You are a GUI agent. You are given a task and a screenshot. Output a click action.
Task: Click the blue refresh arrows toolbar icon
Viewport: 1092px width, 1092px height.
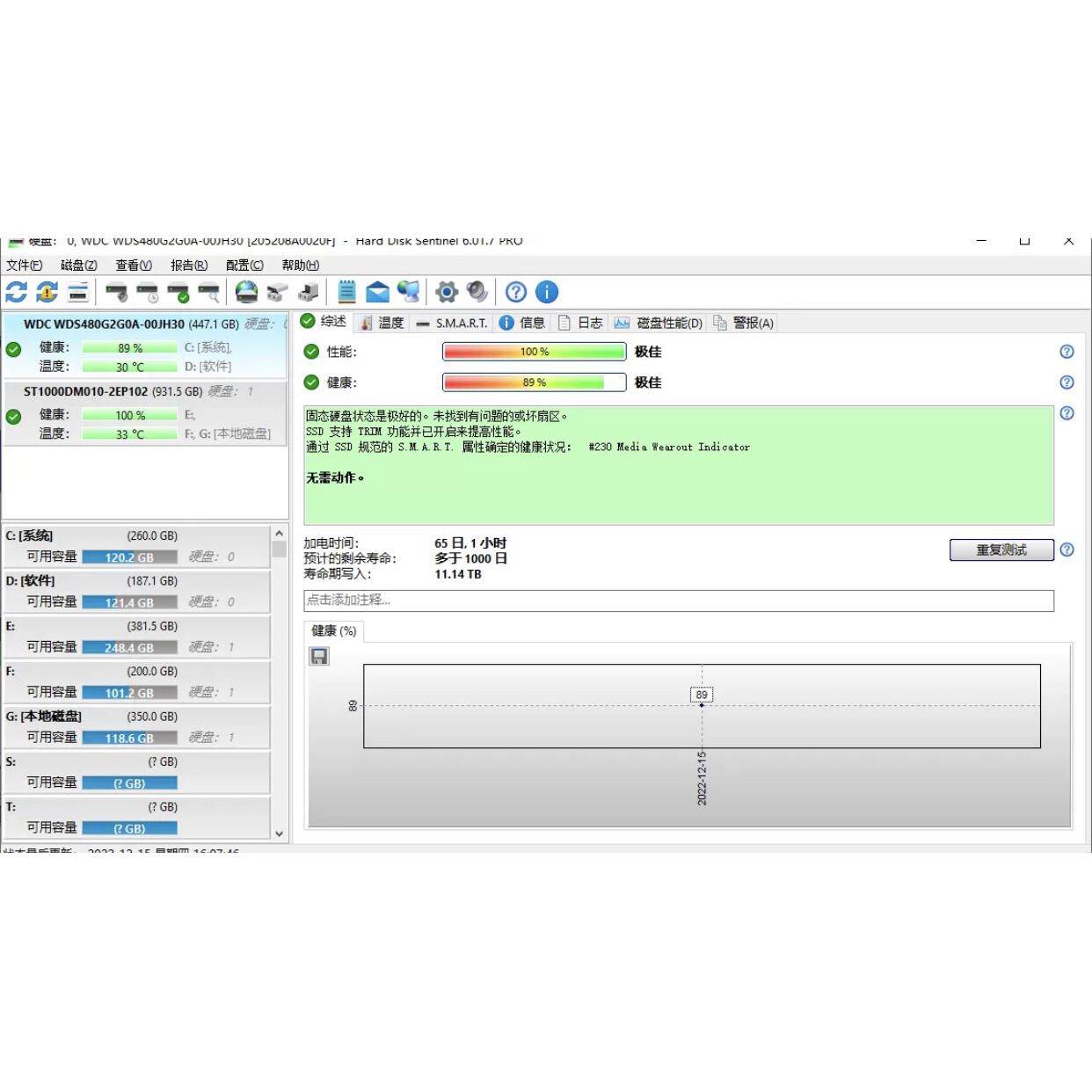17,292
